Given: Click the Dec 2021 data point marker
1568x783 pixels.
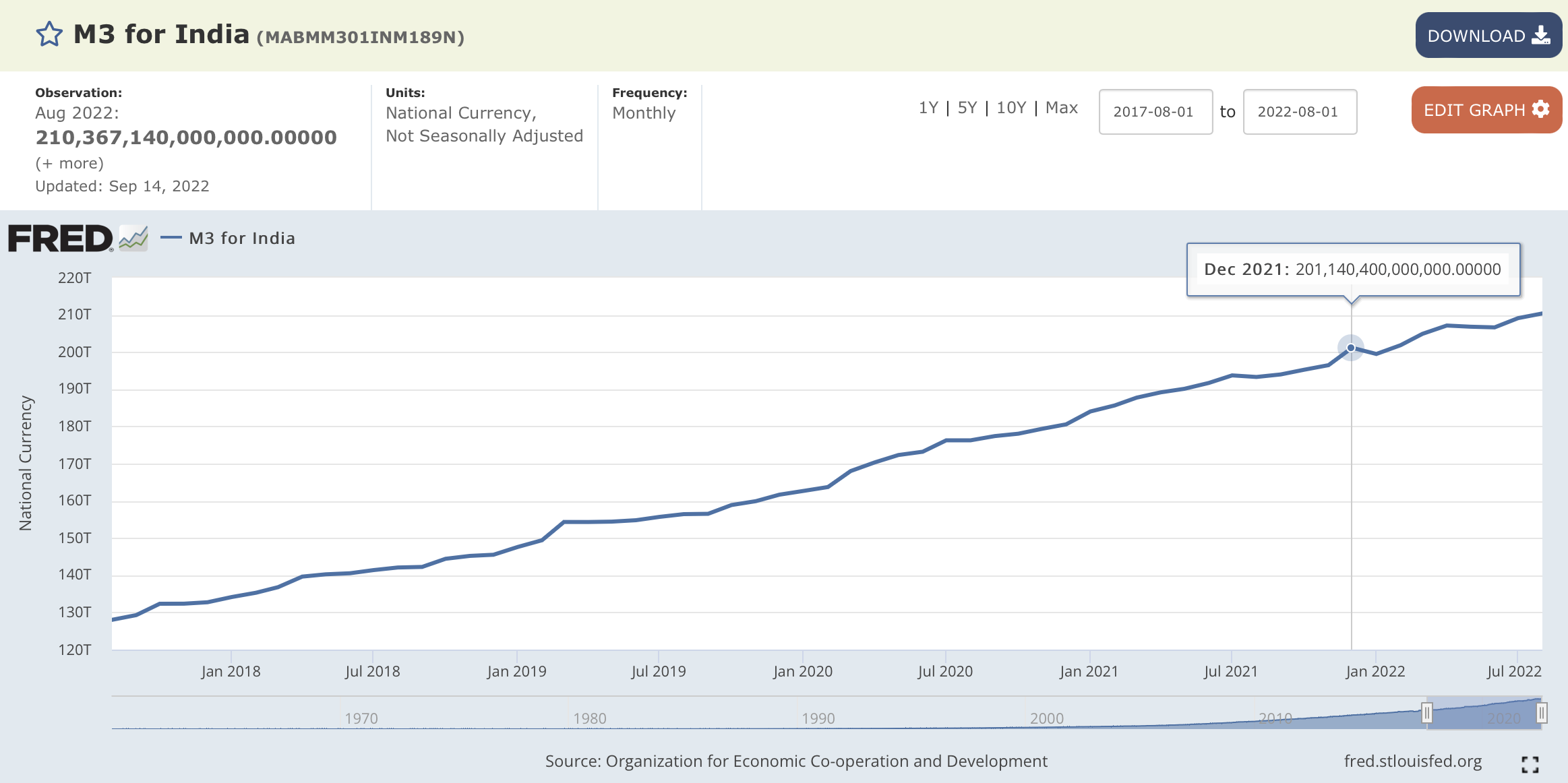Looking at the screenshot, I should pos(1351,348).
